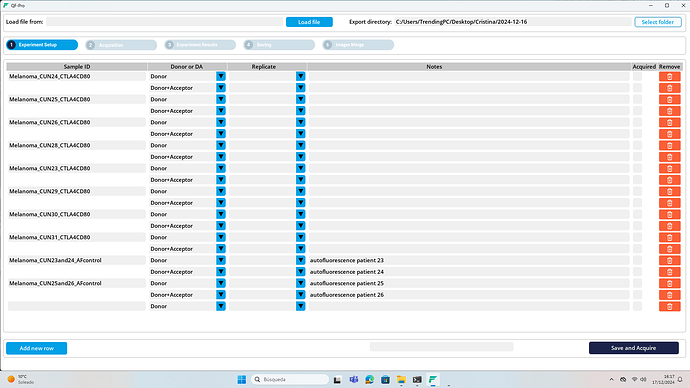Go to the Saving step tab
The height and width of the screenshot is (388, 690).
[279, 45]
